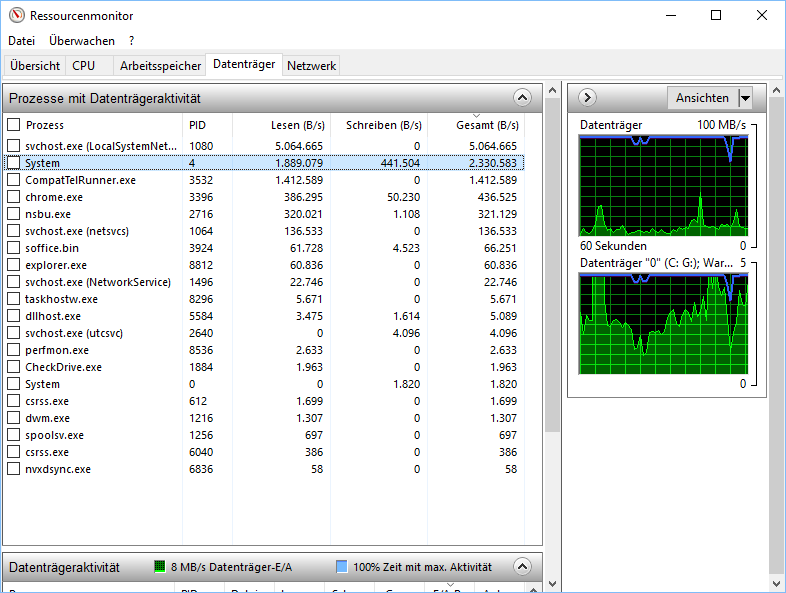Click the Datenträger "0" (C: G:) graph
Image resolution: width=786 pixels, height=593 pixels.
[x=663, y=324]
